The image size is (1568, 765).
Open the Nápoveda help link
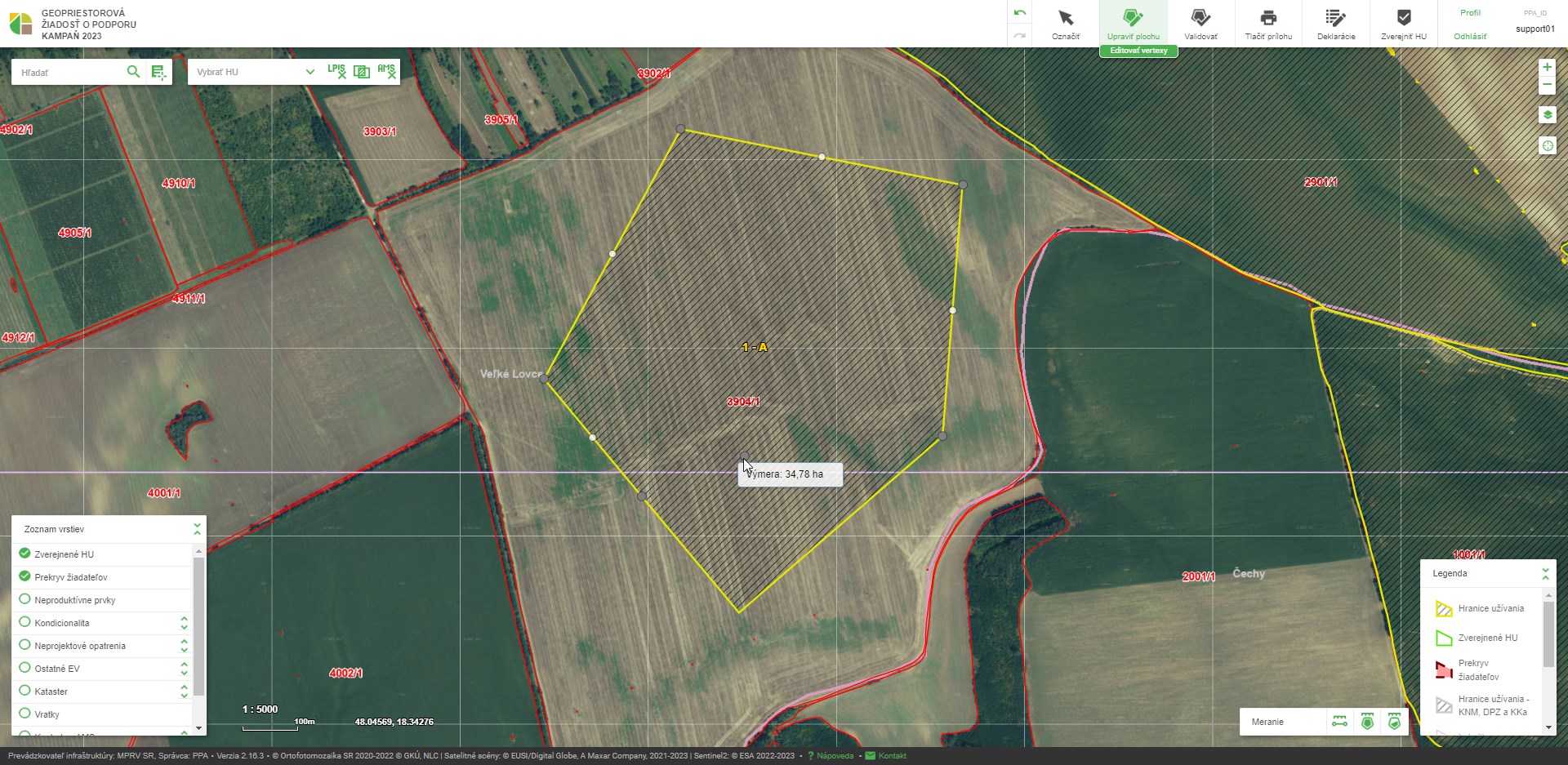[831, 756]
